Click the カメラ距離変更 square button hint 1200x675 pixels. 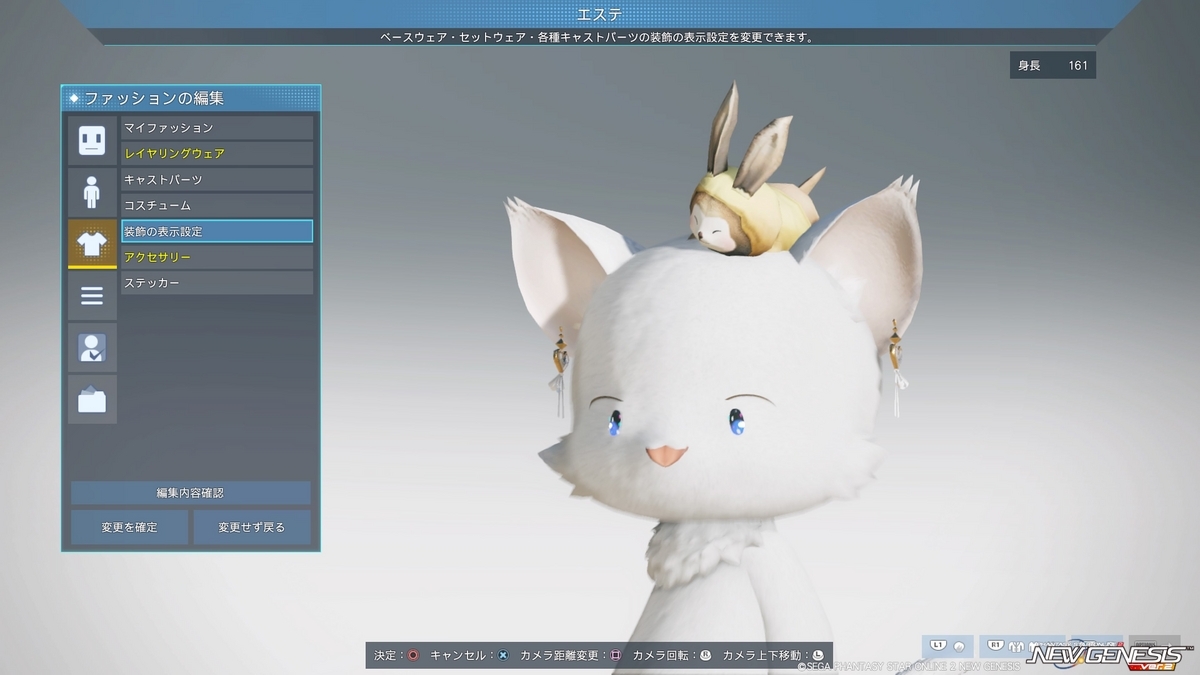pyautogui.click(x=616, y=656)
